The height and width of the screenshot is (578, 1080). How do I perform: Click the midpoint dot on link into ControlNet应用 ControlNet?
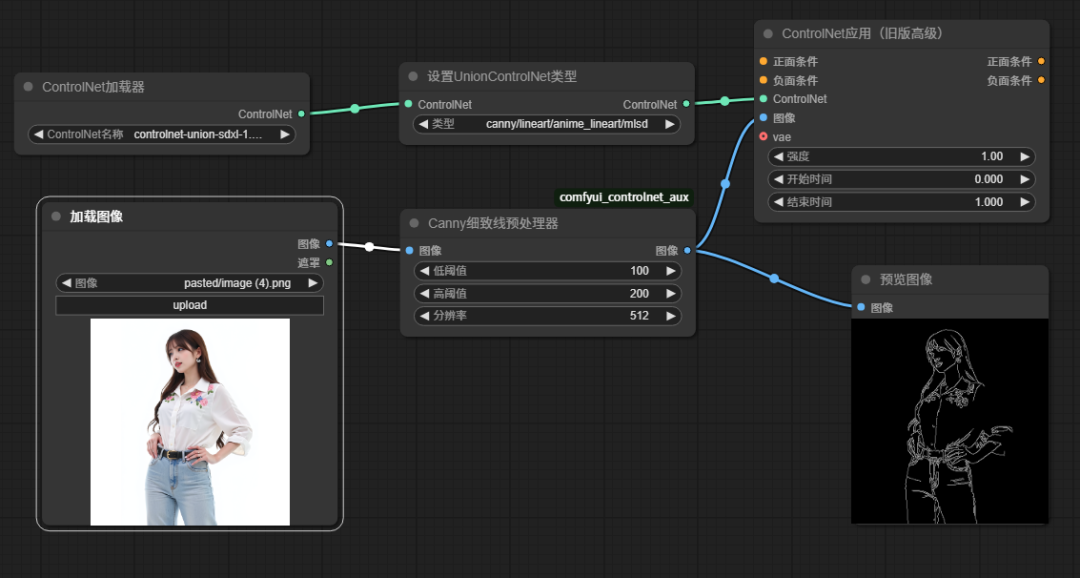click(x=725, y=101)
